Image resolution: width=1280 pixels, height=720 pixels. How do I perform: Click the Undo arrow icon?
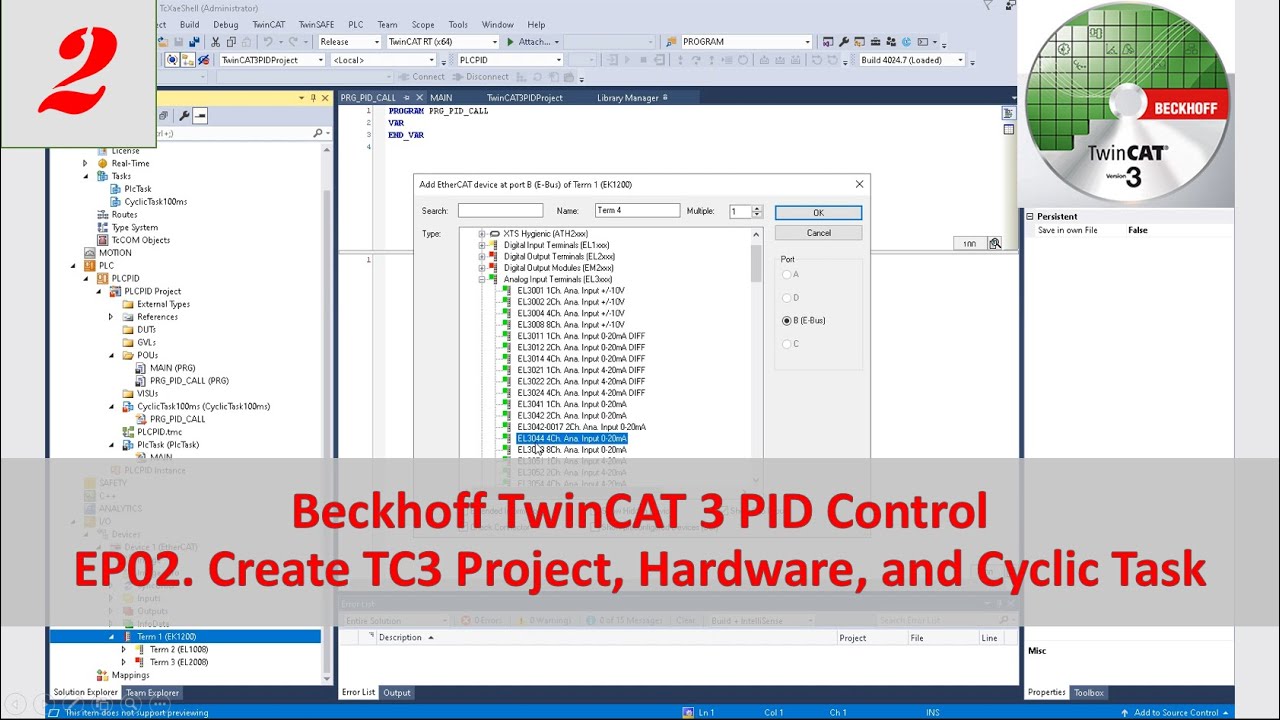pos(268,42)
